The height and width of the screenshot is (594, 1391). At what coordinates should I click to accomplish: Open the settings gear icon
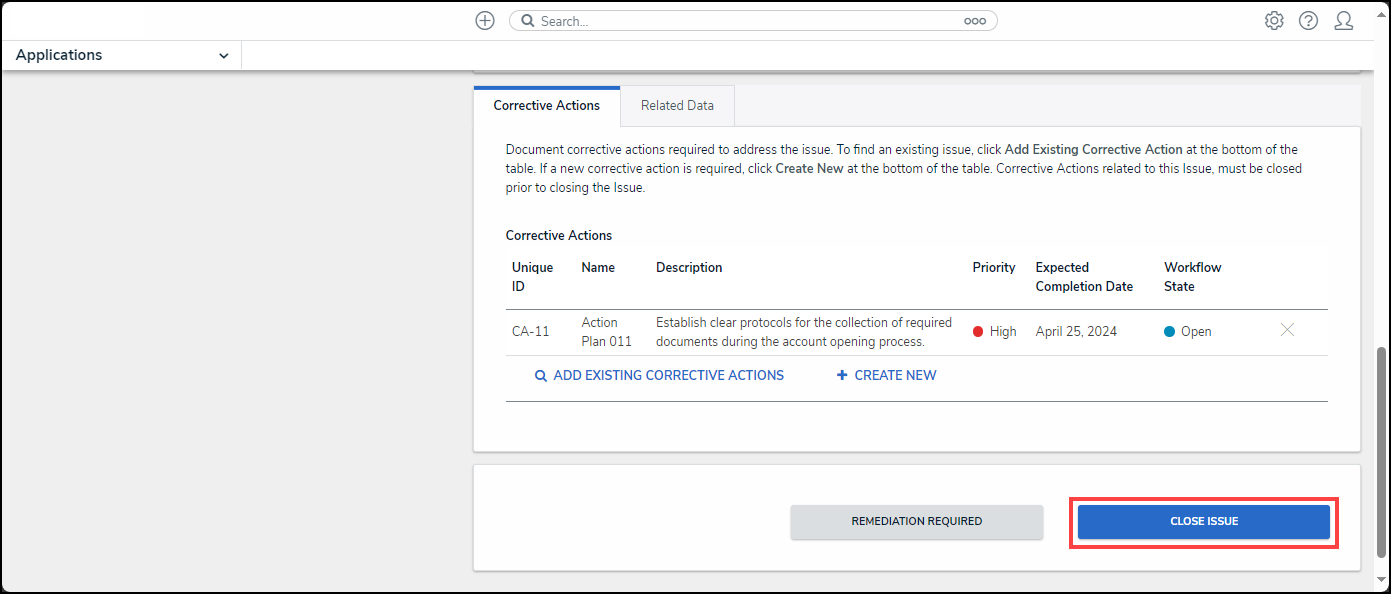(x=1274, y=21)
